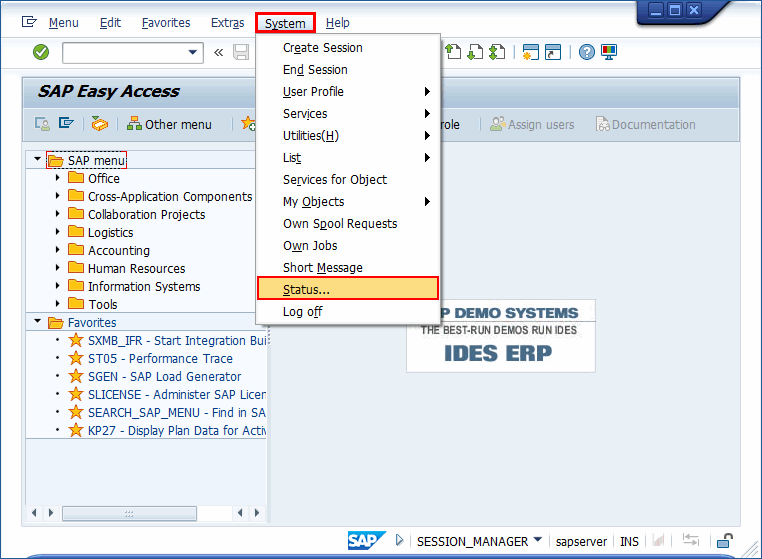Image resolution: width=762 pixels, height=559 pixels.
Task: Click the SAP Business Workplace icon
Action: pyautogui.click(x=100, y=124)
